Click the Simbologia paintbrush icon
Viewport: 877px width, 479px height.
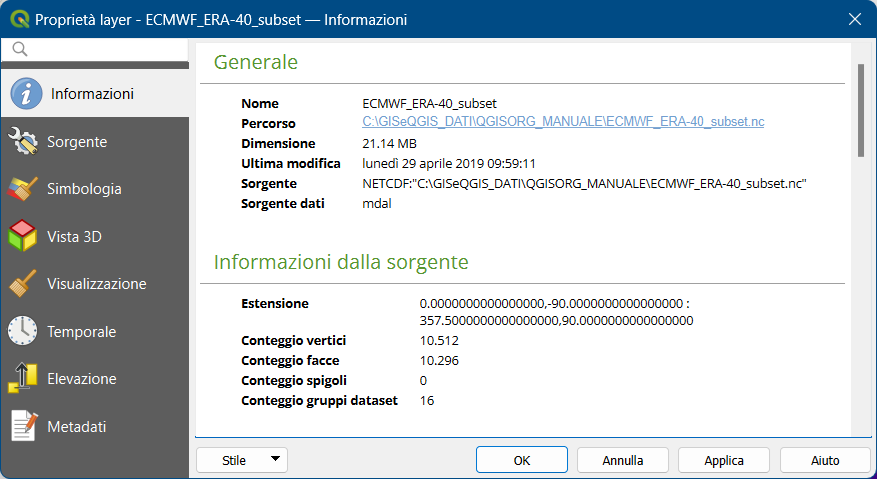click(x=23, y=189)
